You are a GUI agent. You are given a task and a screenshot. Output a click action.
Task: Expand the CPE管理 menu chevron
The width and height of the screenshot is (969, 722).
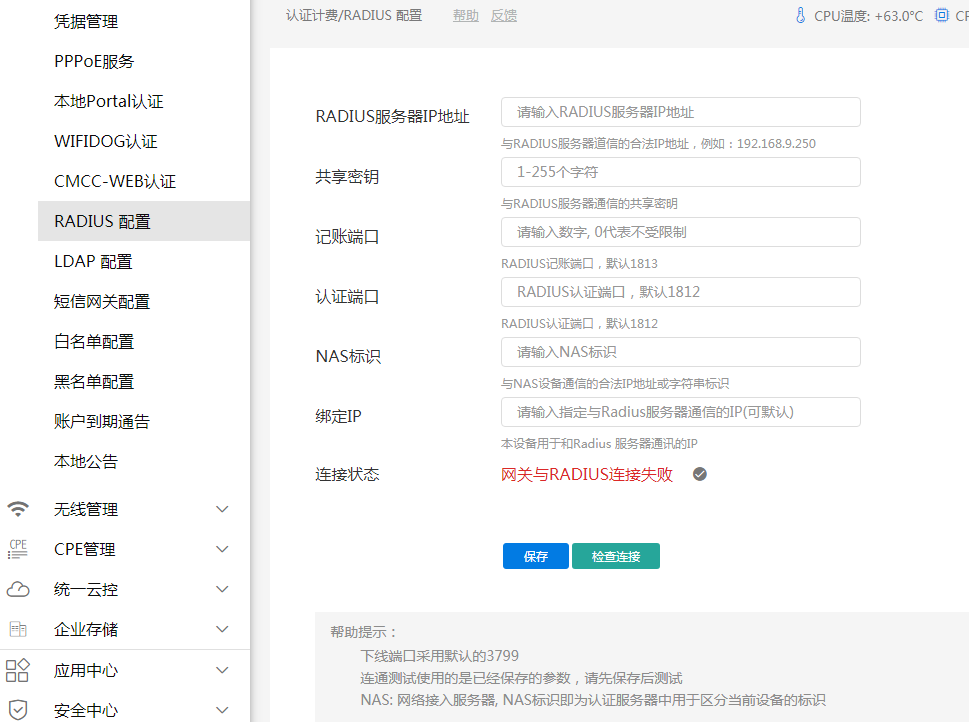pos(223,549)
